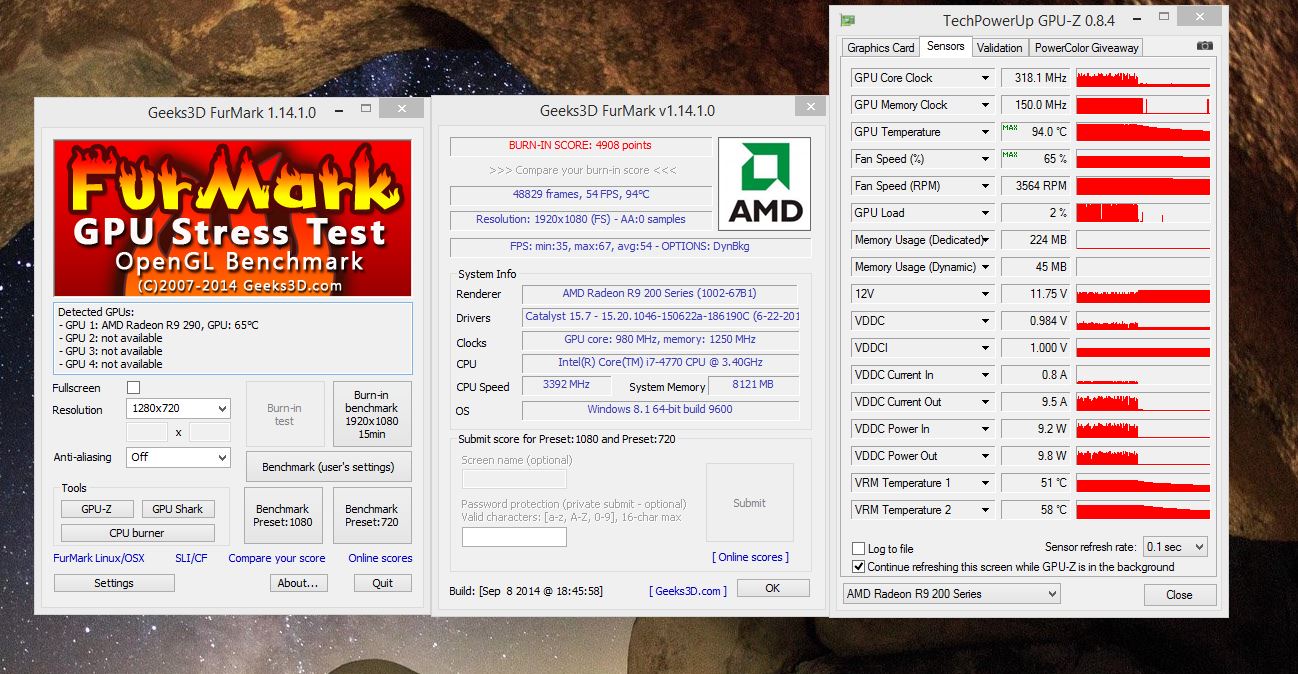The image size is (1298, 674).
Task: Expand the GPU Memory Clock sensor dropdown
Action: tap(986, 105)
